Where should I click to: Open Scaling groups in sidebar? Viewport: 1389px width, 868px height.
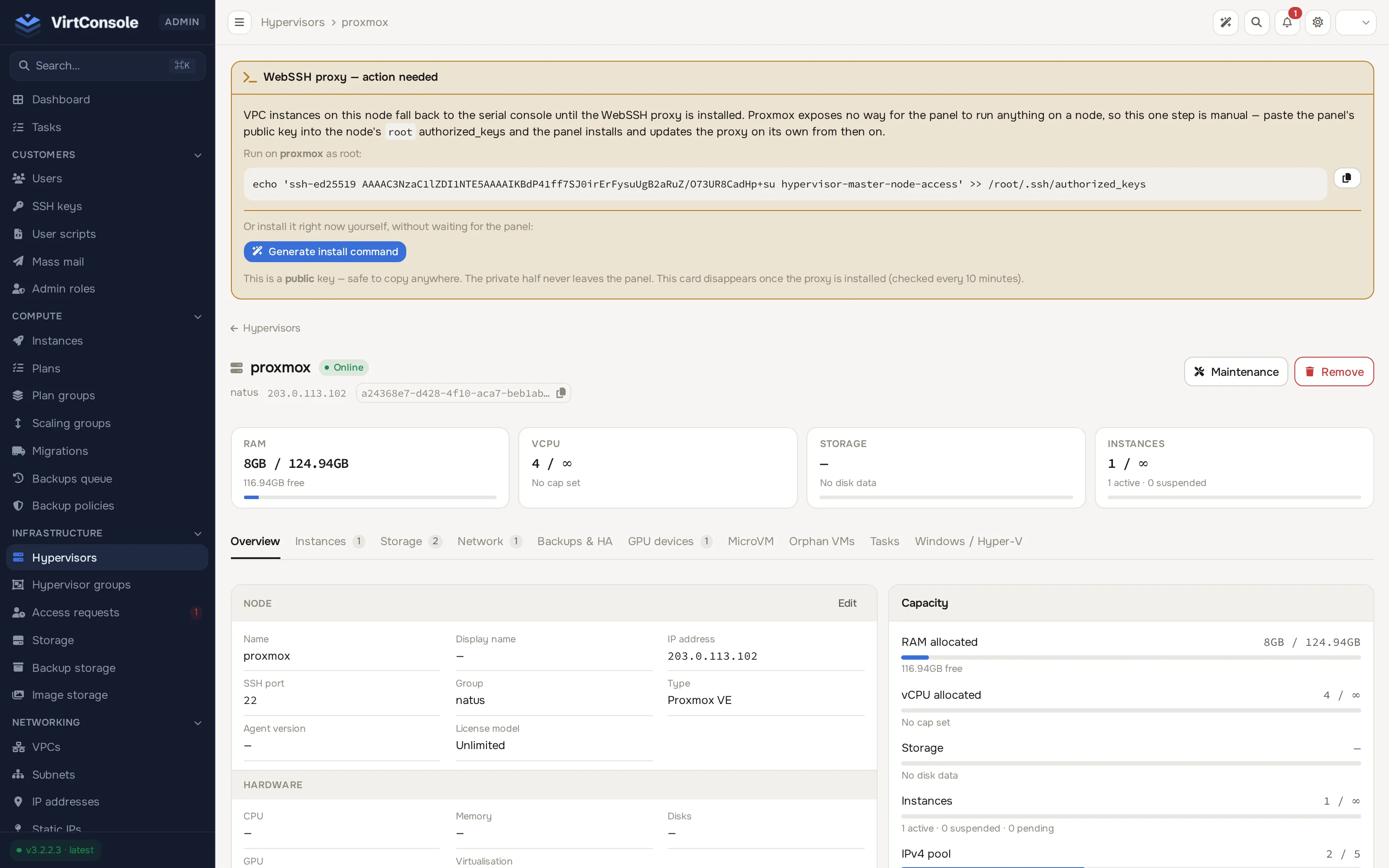click(x=107, y=424)
